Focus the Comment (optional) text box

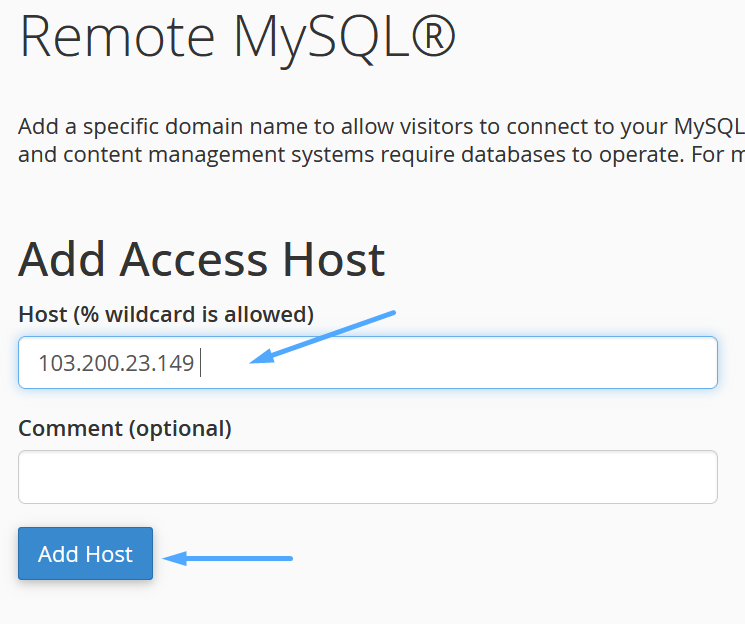click(x=367, y=477)
